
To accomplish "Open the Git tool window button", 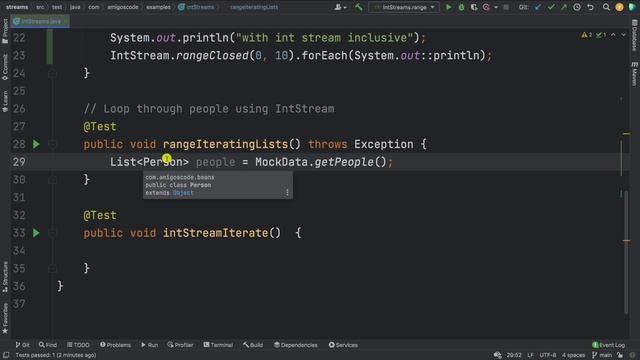I will [x=22, y=345].
